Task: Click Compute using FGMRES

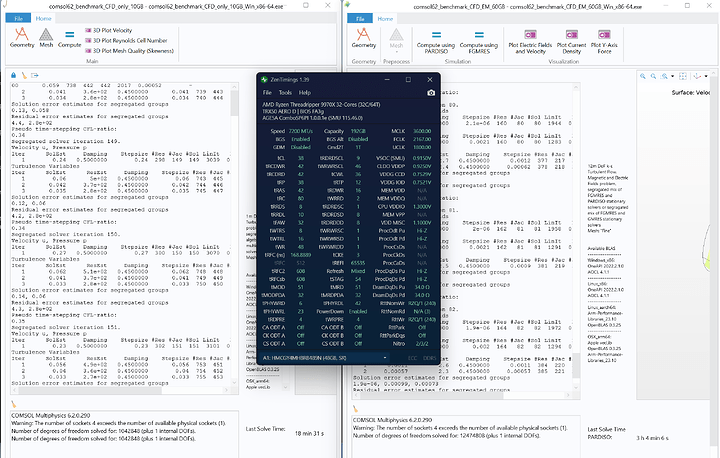Action: click(478, 41)
